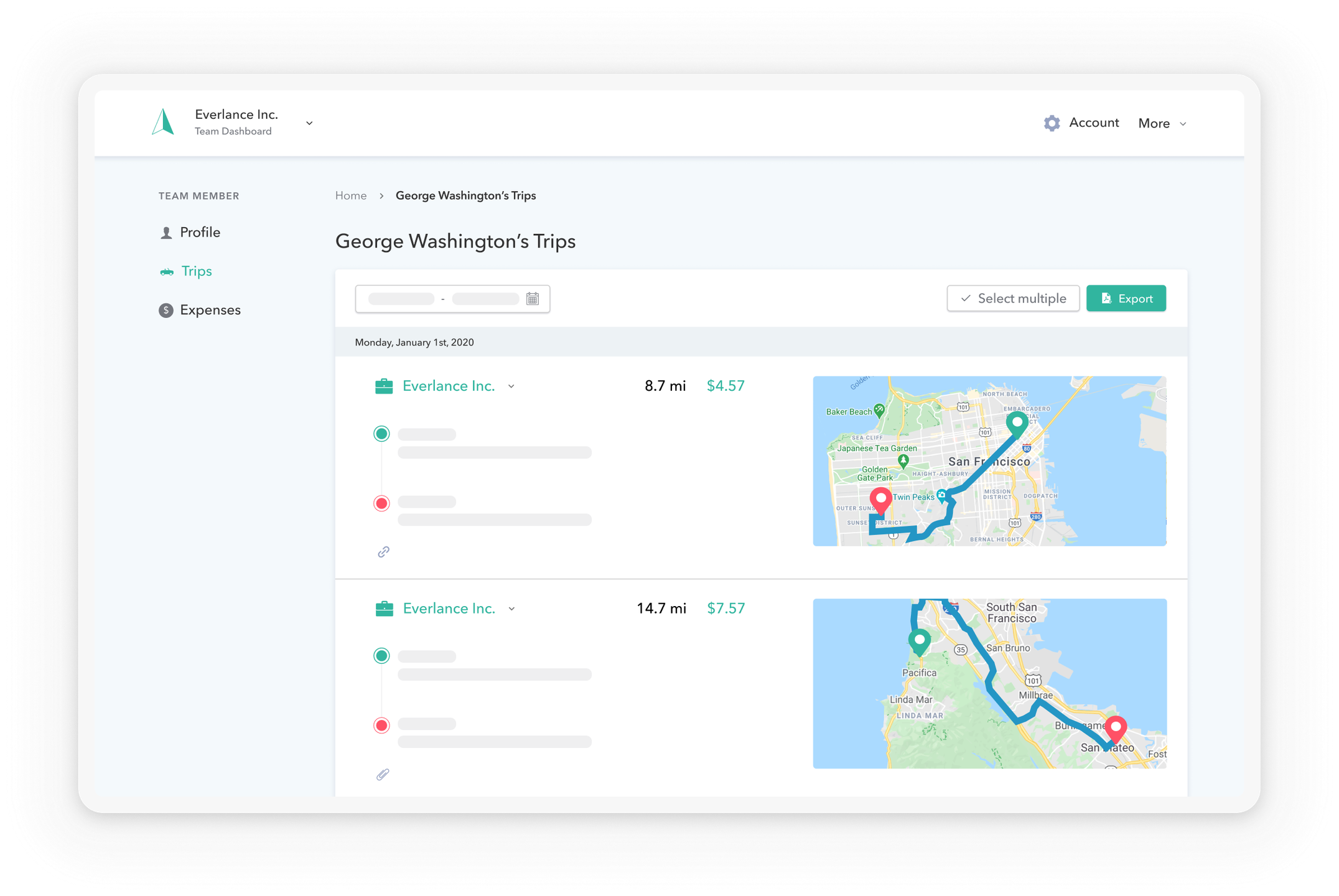Open the calendar date picker icon

(533, 299)
